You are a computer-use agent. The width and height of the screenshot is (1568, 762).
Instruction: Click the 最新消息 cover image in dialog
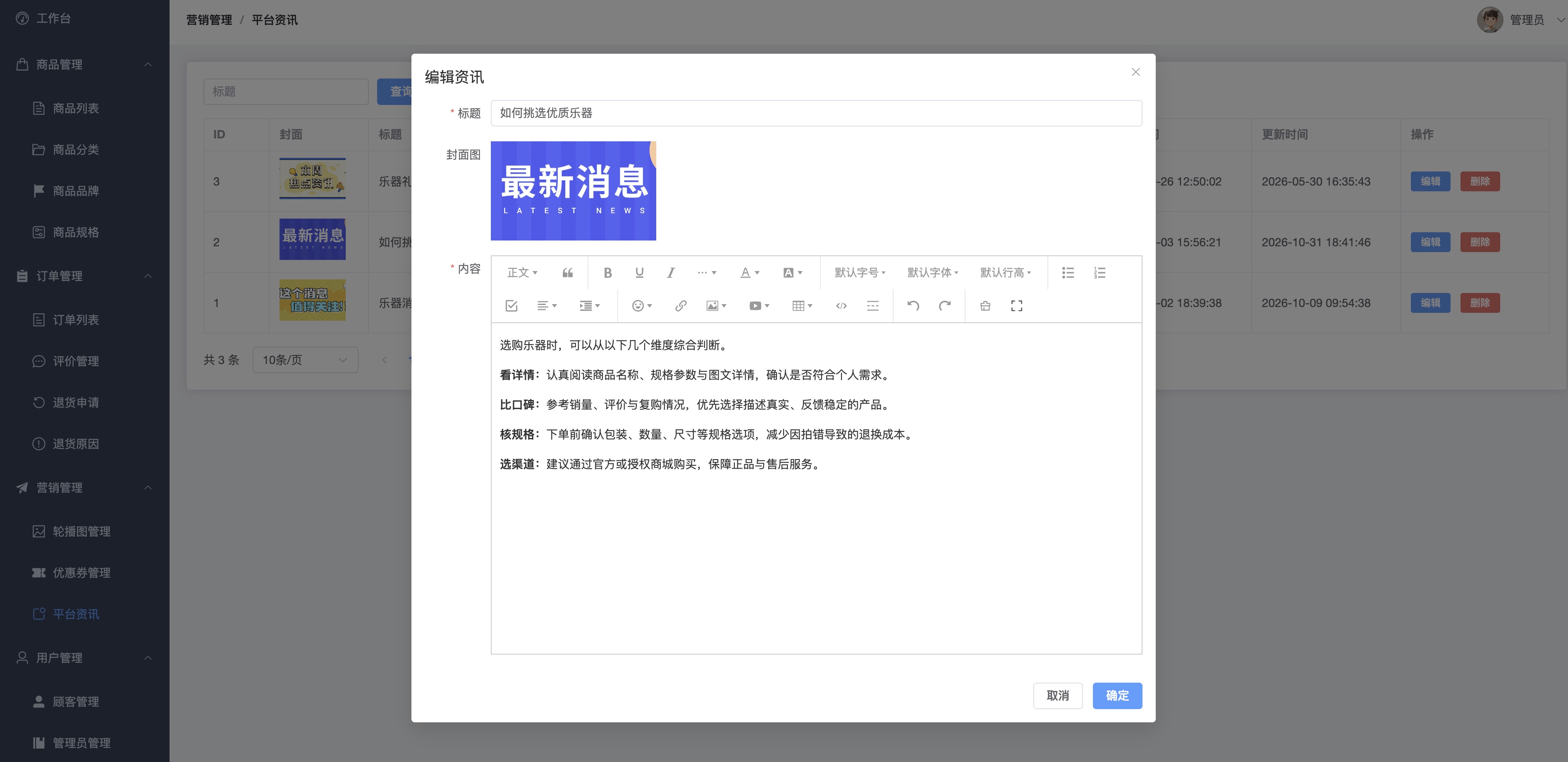[573, 190]
